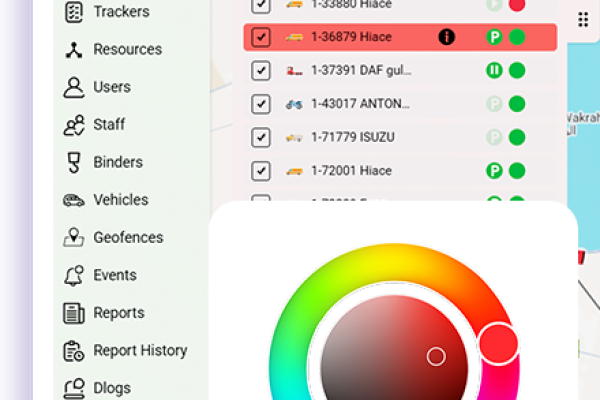This screenshot has width=600, height=400.
Task: Open the Trackers menu item
Action: click(120, 12)
